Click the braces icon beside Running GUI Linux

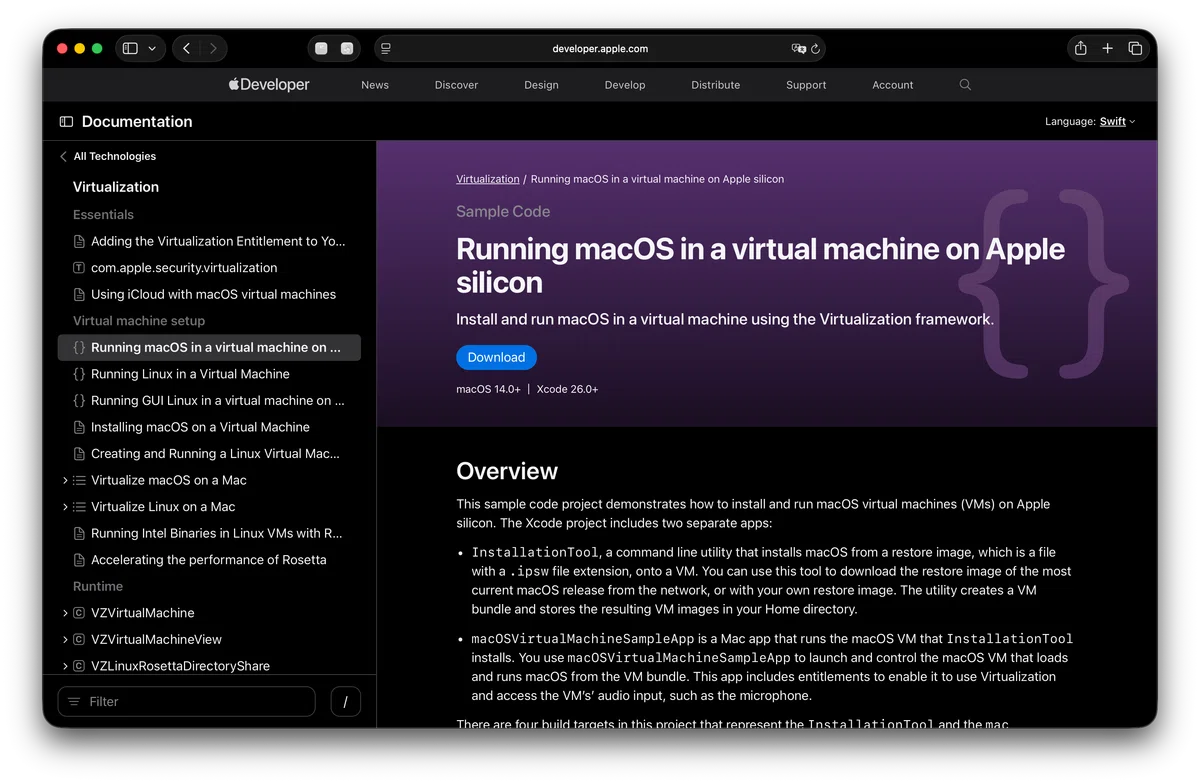79,400
